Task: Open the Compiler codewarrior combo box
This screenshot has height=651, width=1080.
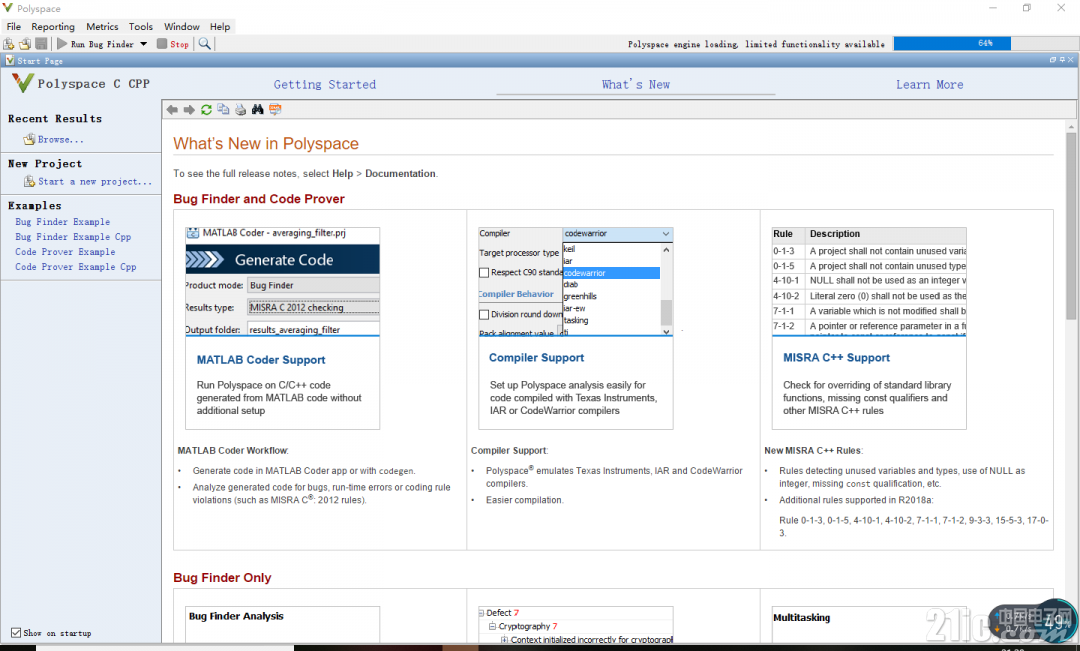Action: [617, 234]
